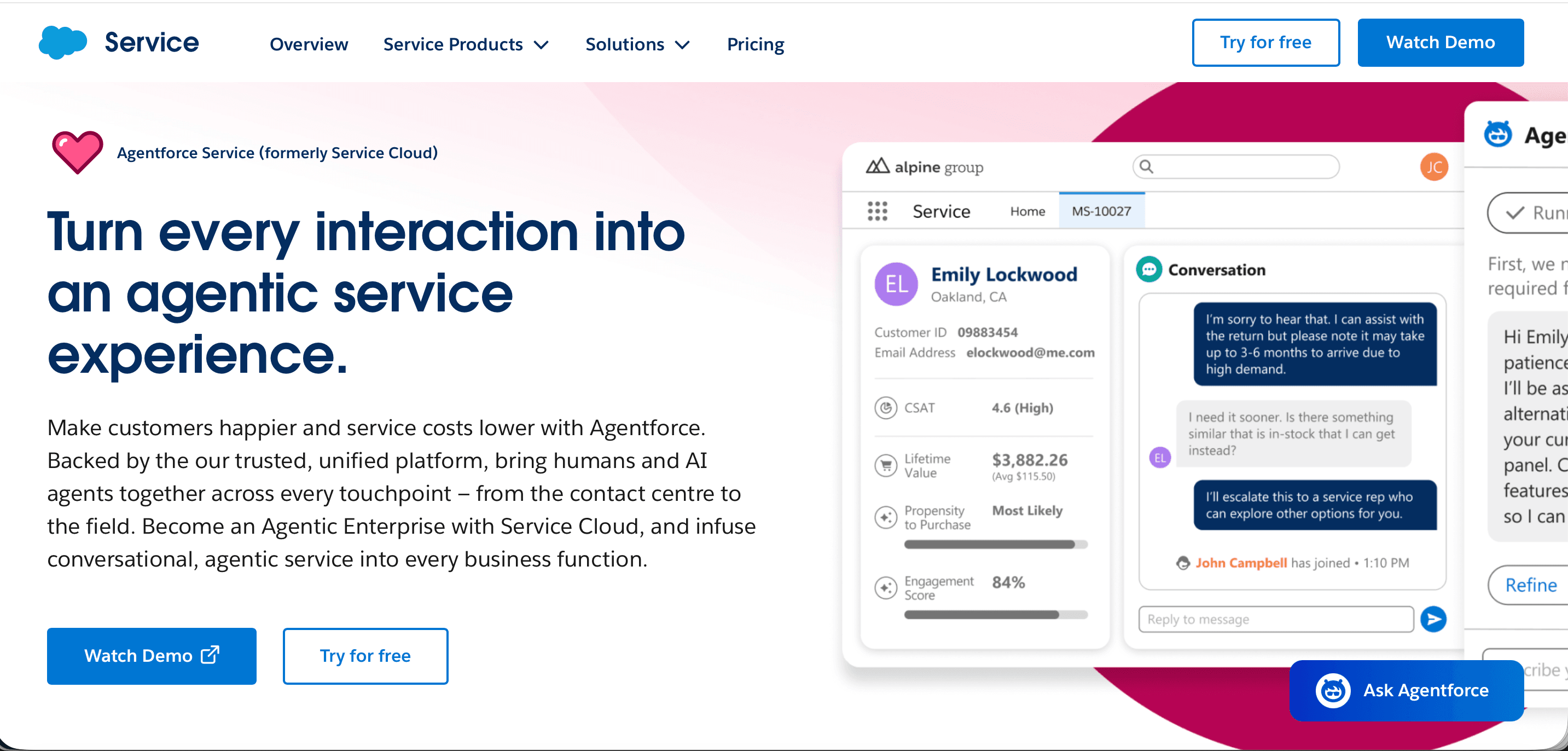The image size is (1568, 751).
Task: Click the Salesforce cloud logo
Action: coord(63,43)
